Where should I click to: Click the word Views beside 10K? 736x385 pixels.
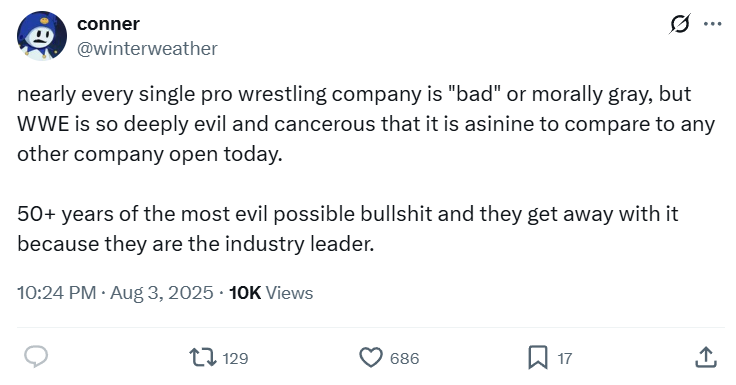tap(289, 293)
